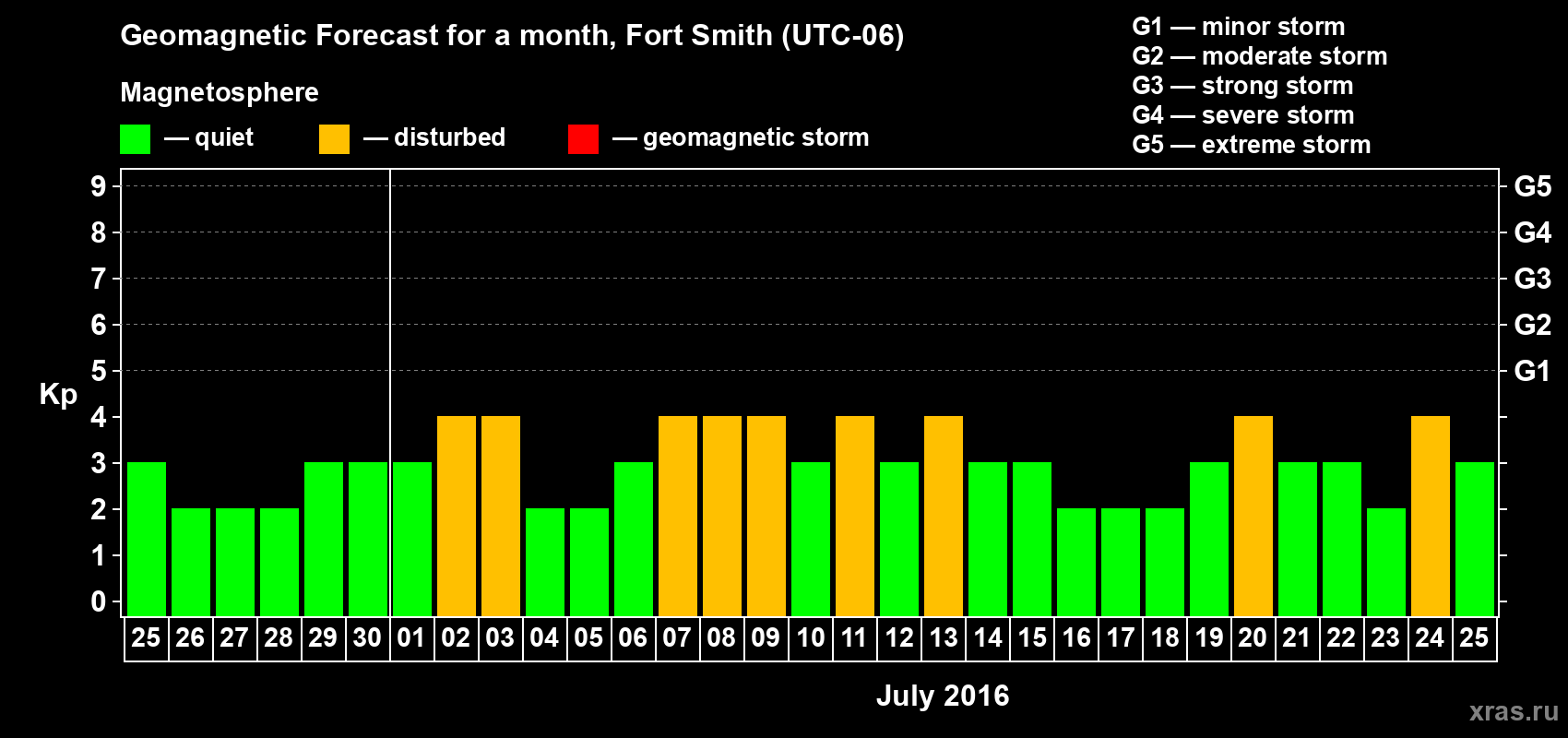Click the date label 12 on axis
Viewport: 1568px width, 738px height.
(x=898, y=637)
